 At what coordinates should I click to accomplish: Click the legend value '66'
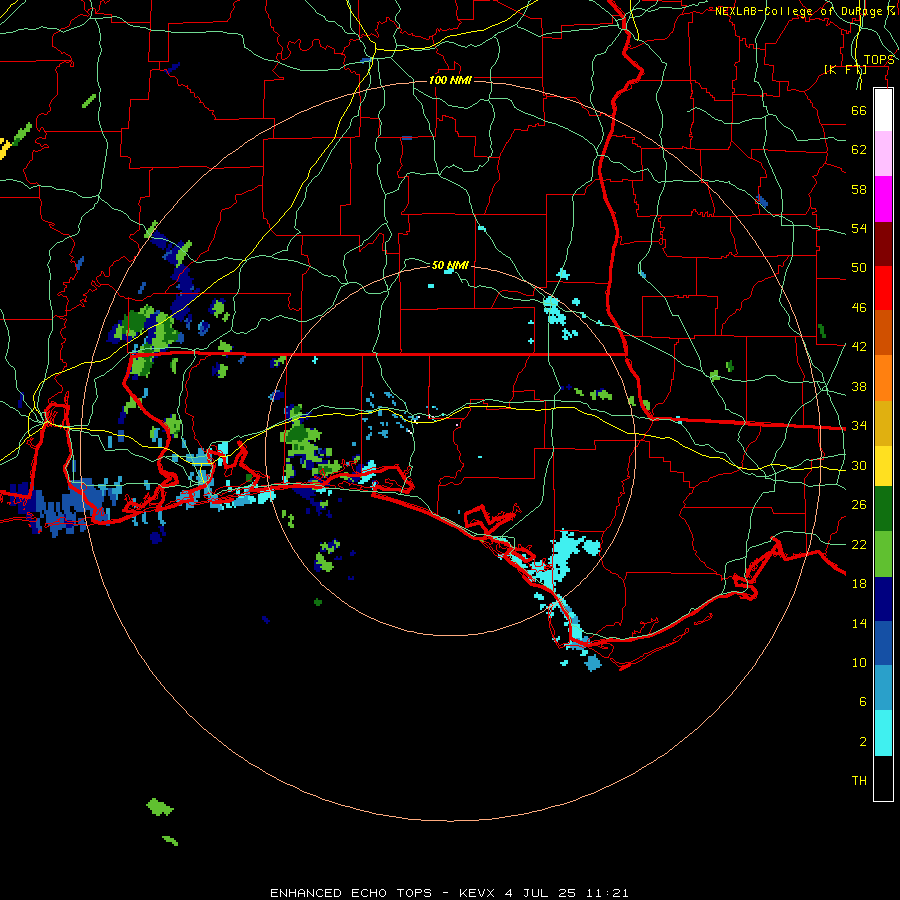pyautogui.click(x=859, y=110)
